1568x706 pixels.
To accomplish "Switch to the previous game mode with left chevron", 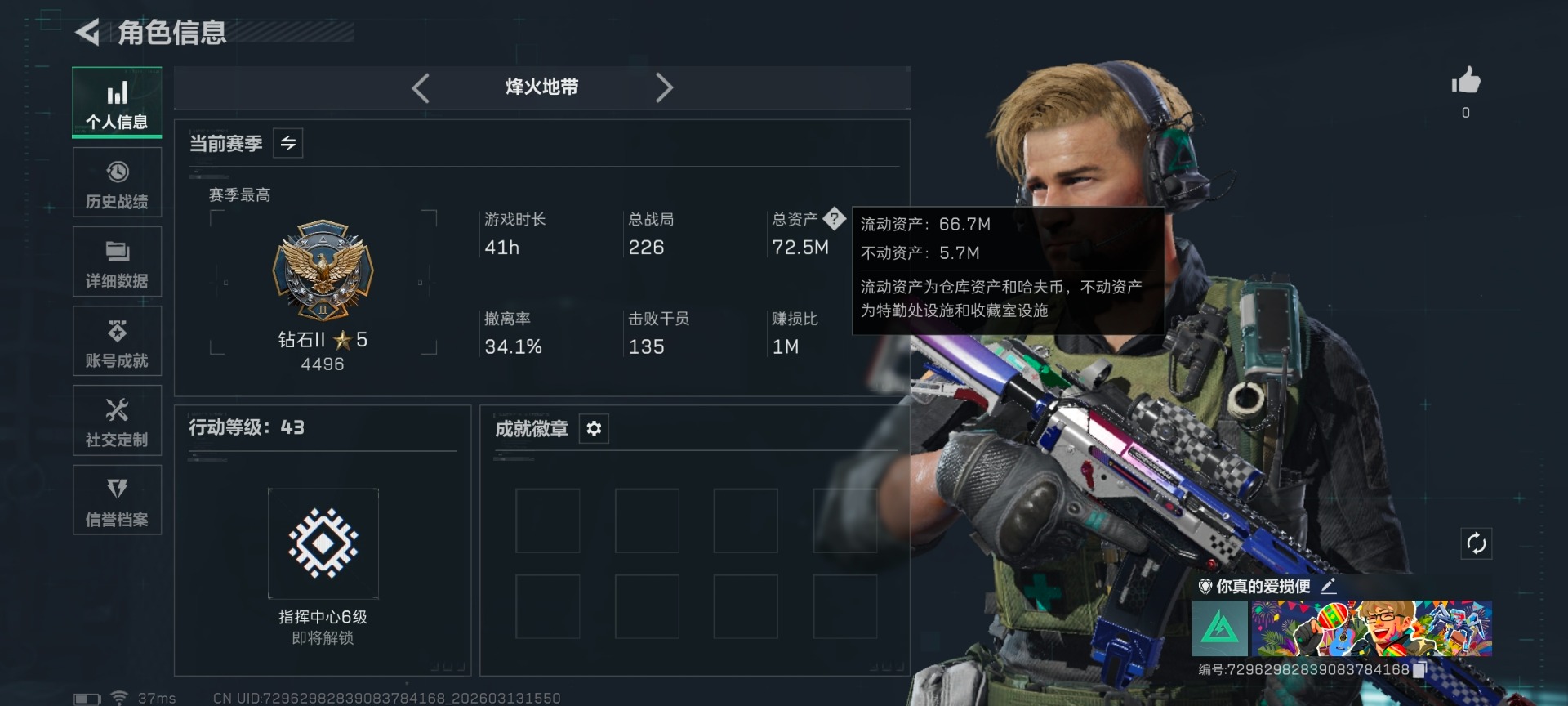I will [421, 87].
